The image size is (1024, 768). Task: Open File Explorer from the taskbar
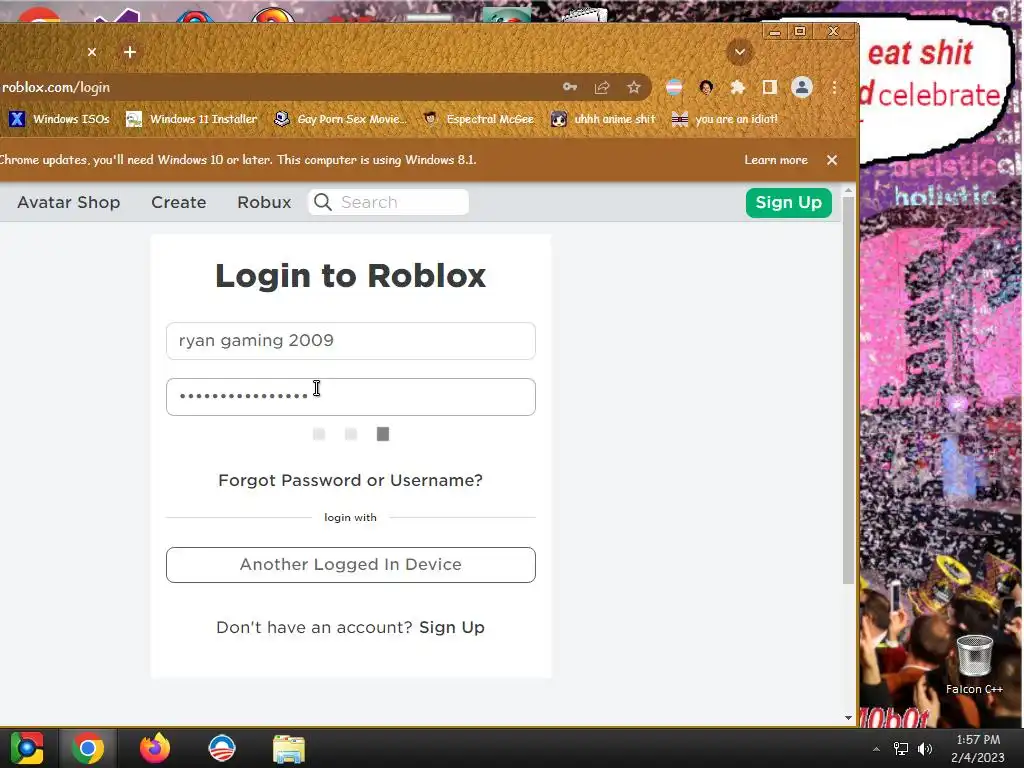click(289, 749)
